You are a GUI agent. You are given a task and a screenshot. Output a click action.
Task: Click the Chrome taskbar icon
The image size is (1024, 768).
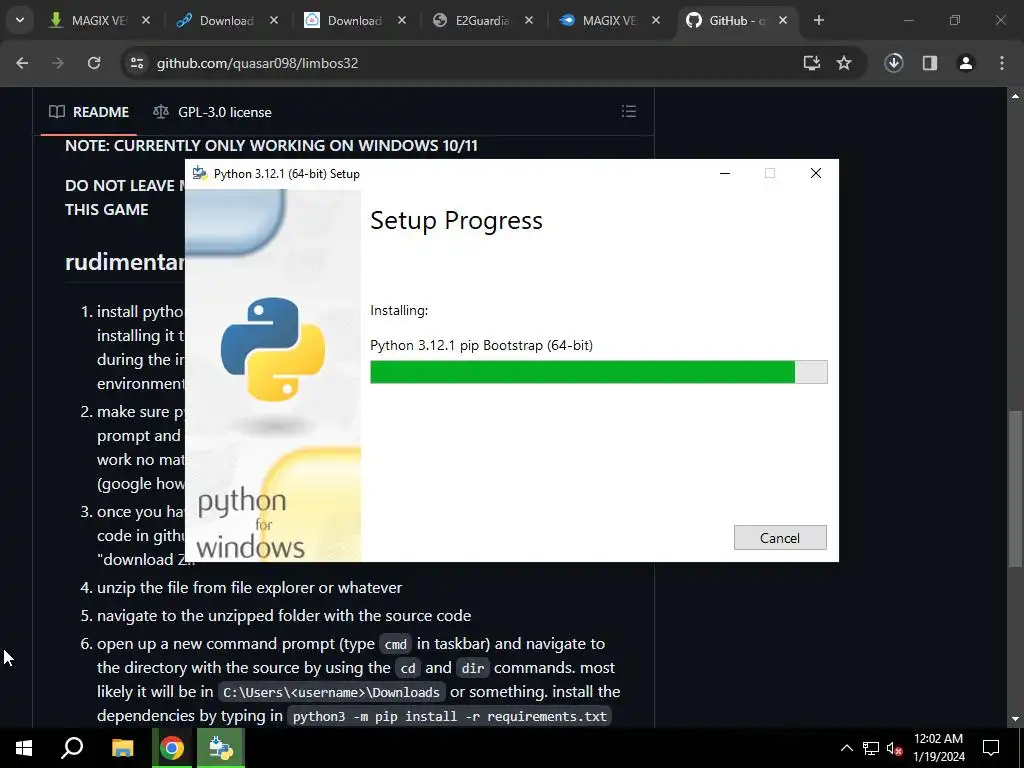point(172,748)
